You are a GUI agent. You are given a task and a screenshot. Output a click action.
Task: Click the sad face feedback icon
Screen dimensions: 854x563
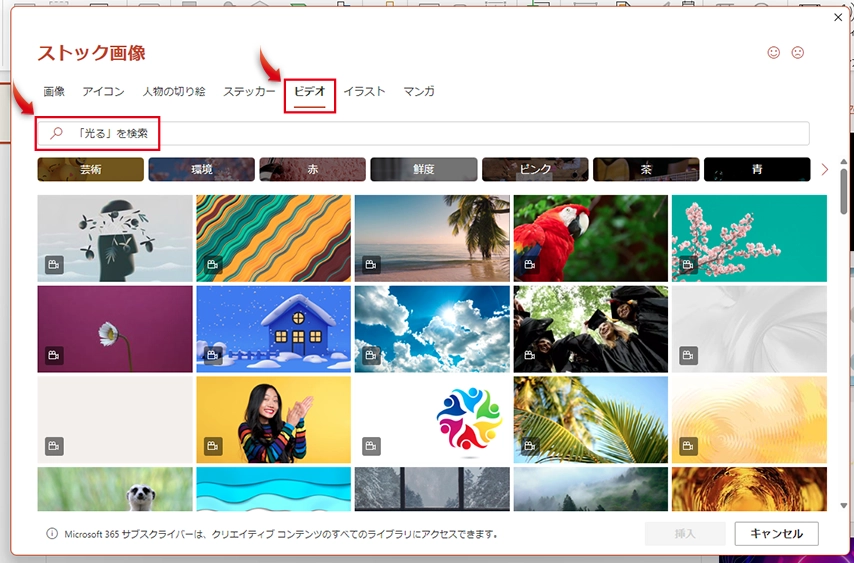[797, 52]
